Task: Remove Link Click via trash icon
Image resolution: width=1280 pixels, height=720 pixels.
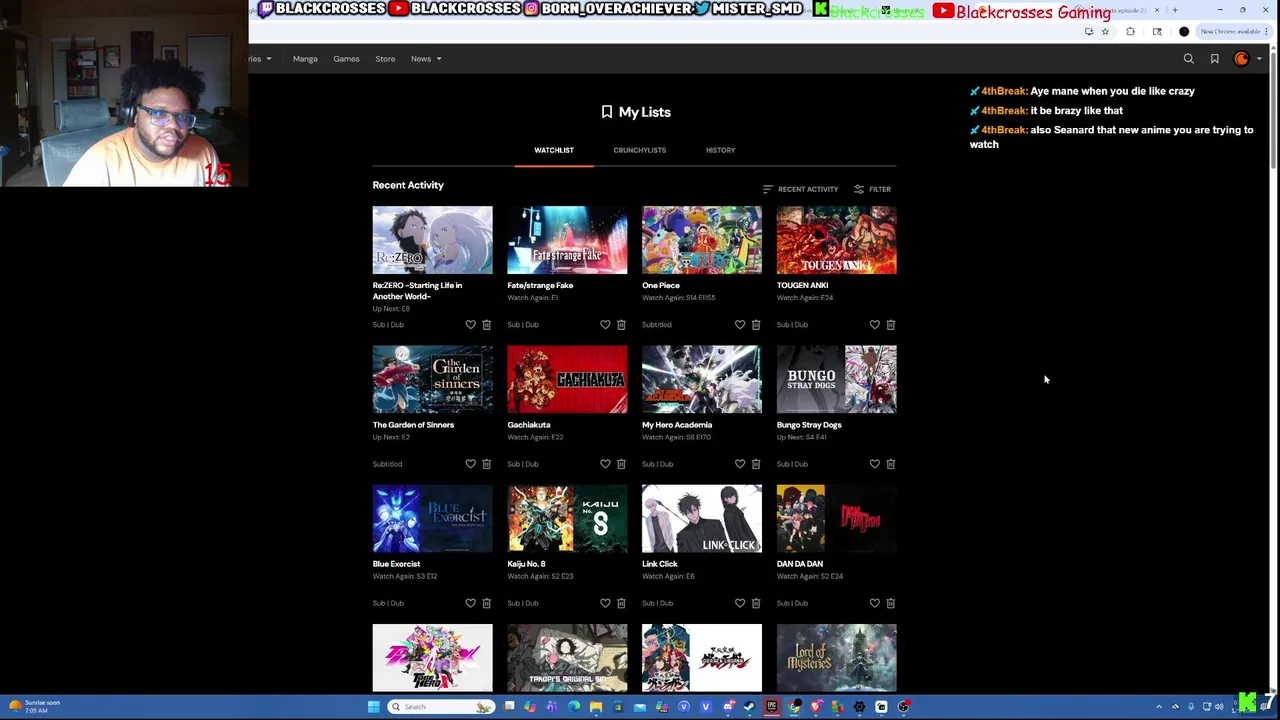Action: click(756, 603)
